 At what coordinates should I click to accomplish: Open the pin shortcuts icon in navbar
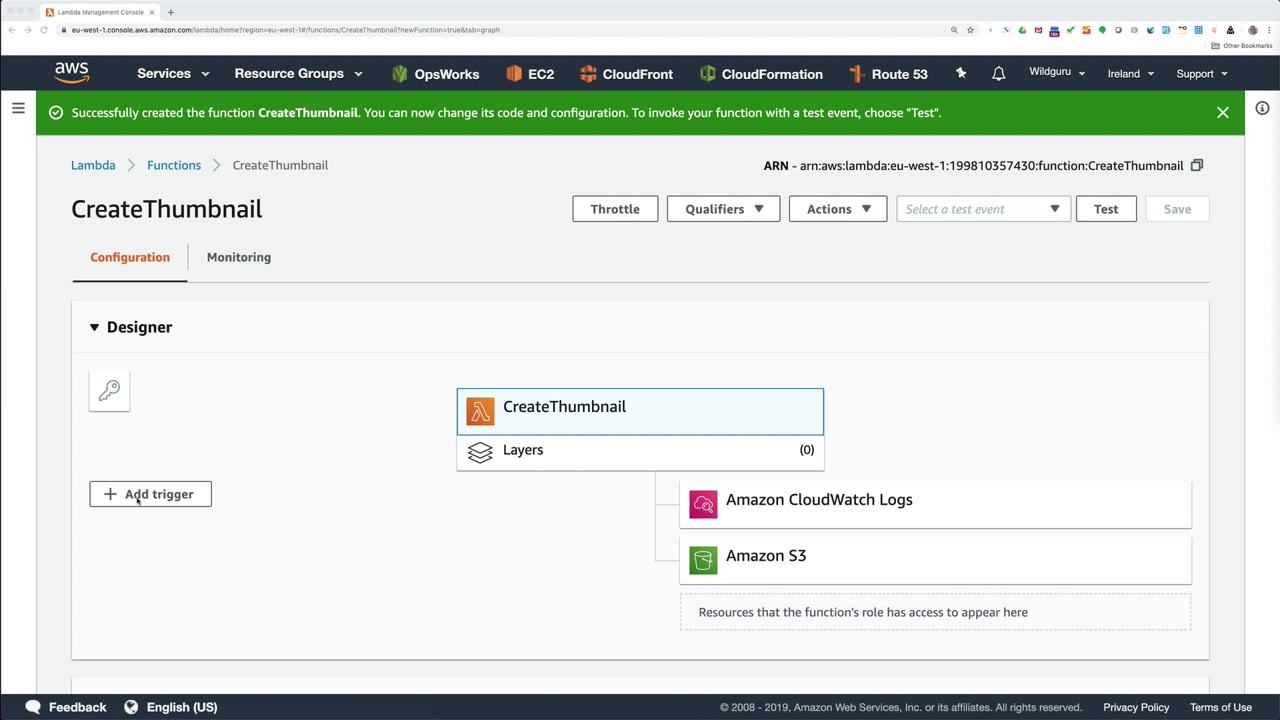[961, 73]
